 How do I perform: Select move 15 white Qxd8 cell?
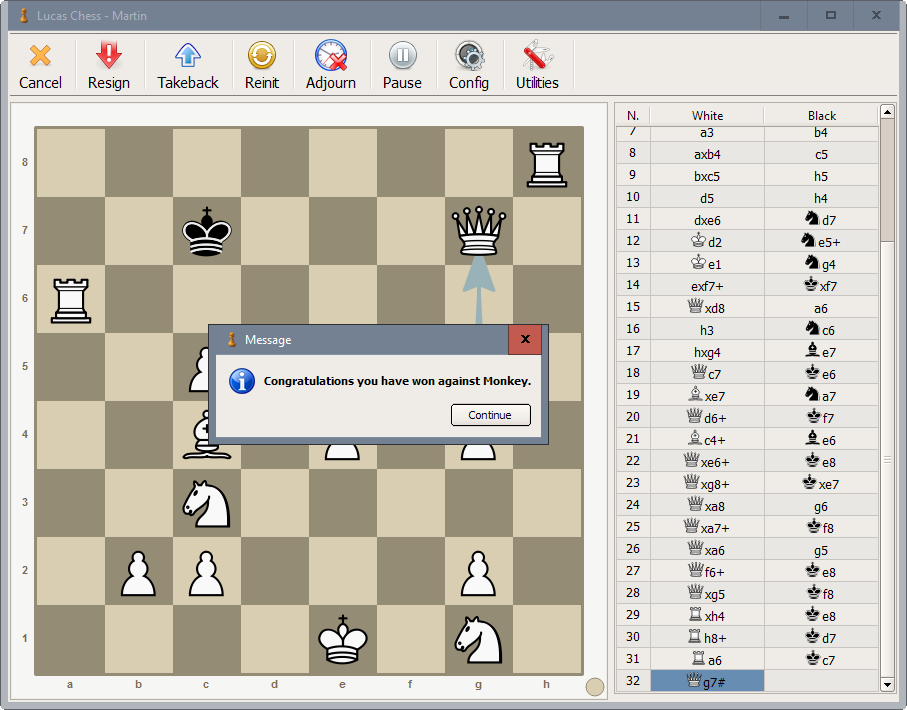point(707,308)
